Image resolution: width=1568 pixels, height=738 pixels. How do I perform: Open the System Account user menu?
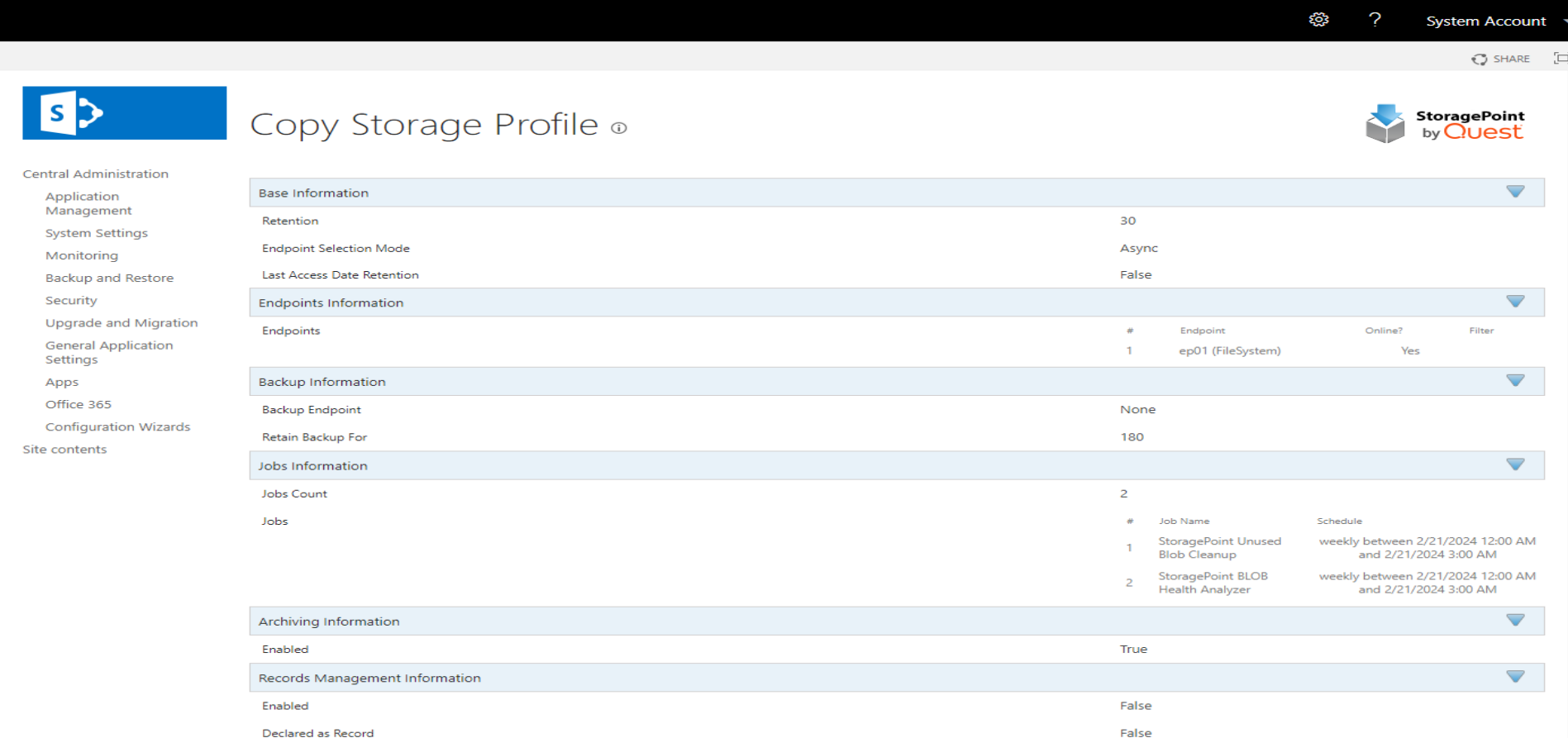[1485, 21]
